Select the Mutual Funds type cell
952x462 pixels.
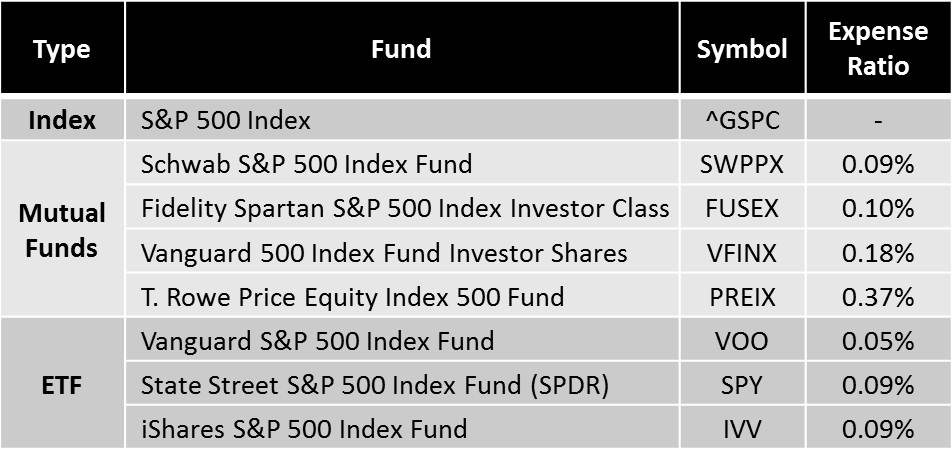[x=62, y=230]
